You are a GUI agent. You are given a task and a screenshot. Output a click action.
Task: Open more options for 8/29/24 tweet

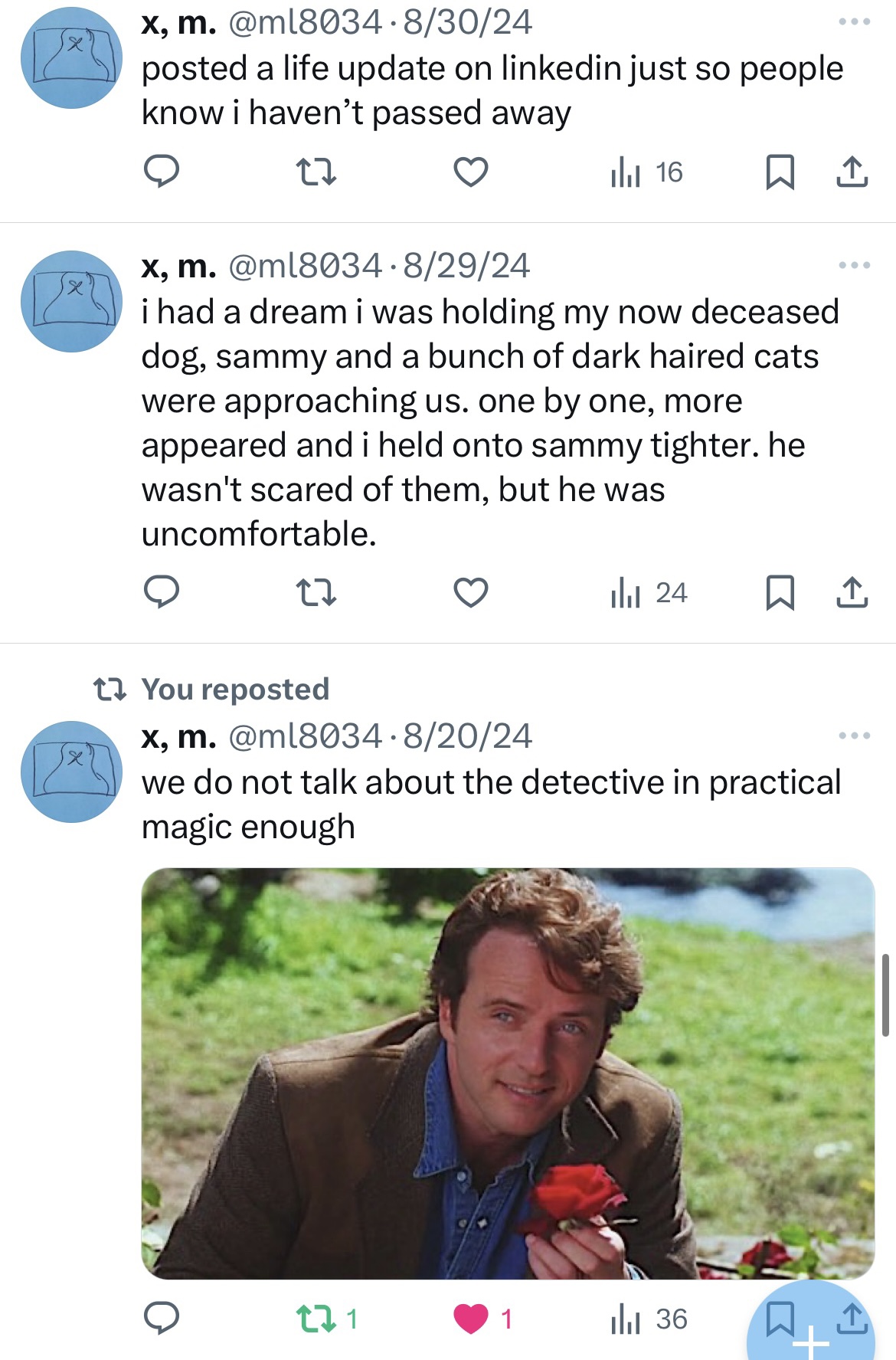tap(854, 265)
